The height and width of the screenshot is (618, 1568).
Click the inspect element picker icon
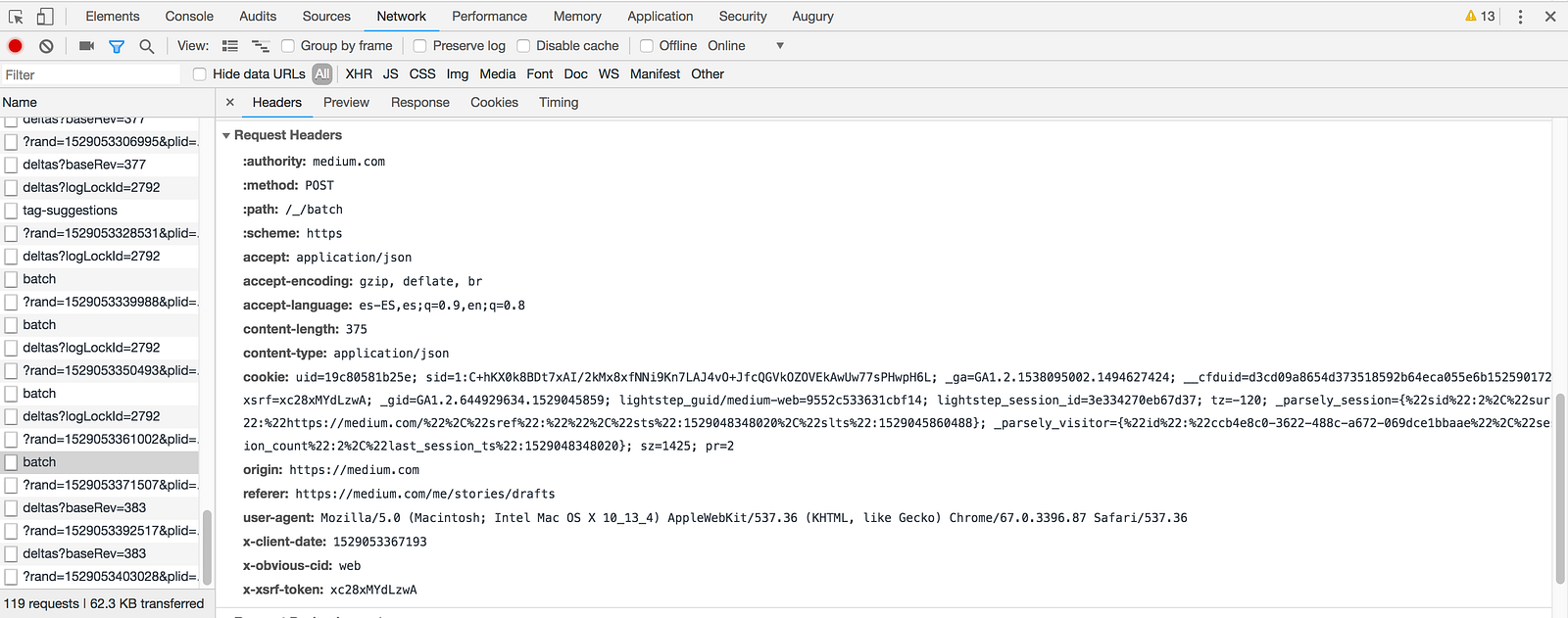click(16, 17)
